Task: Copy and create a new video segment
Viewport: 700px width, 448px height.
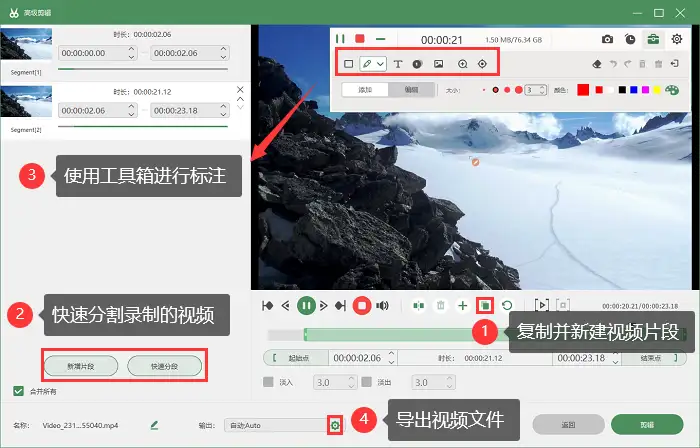Action: click(485, 306)
